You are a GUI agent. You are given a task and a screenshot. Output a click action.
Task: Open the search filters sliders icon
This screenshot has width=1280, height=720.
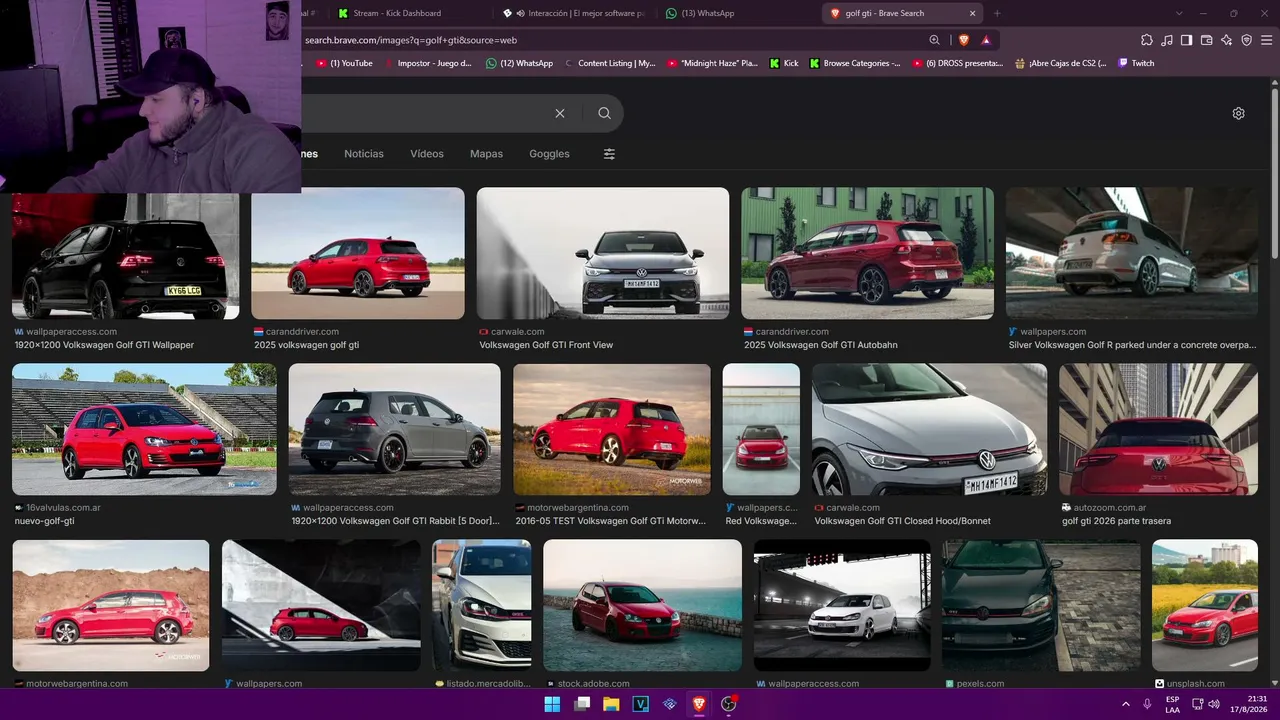[x=609, y=154]
